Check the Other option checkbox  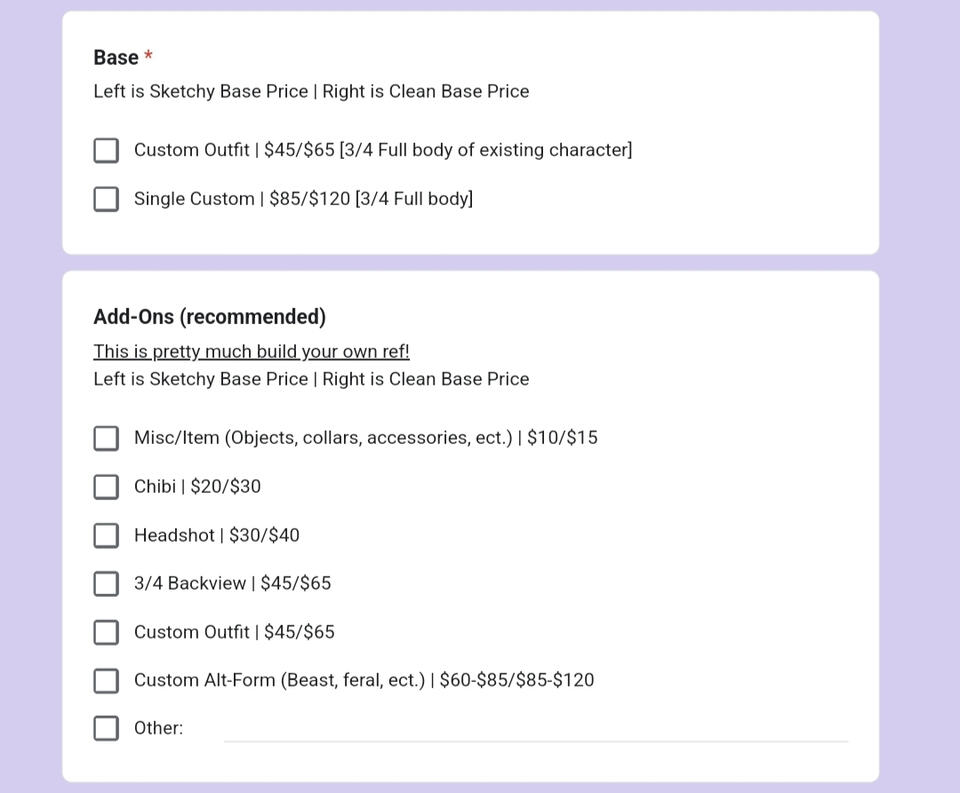click(x=106, y=728)
